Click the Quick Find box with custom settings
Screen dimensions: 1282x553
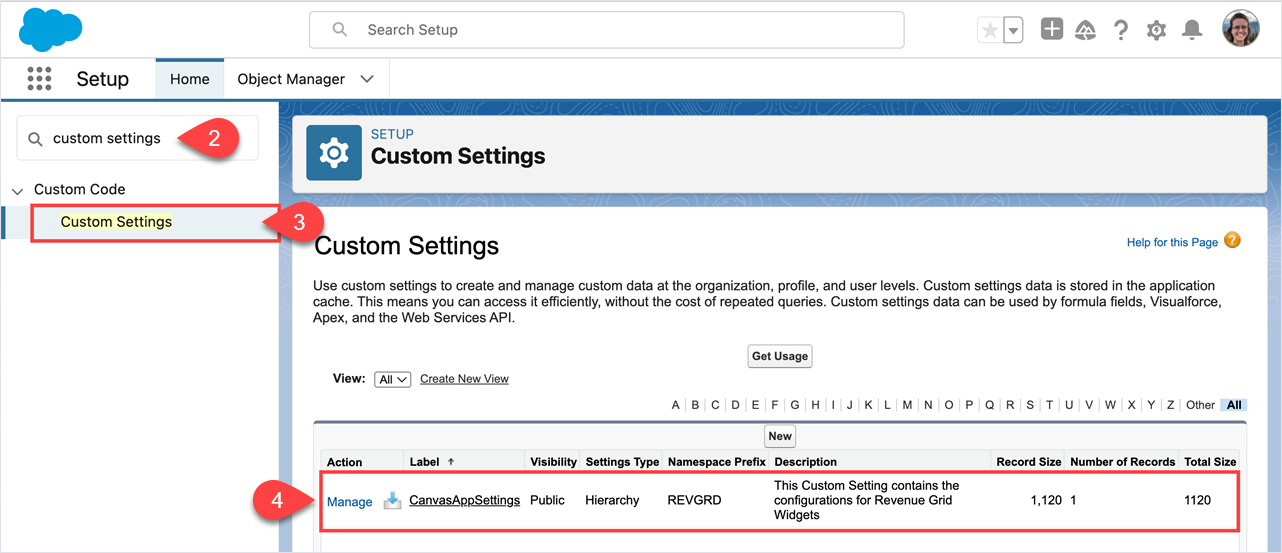coord(137,138)
